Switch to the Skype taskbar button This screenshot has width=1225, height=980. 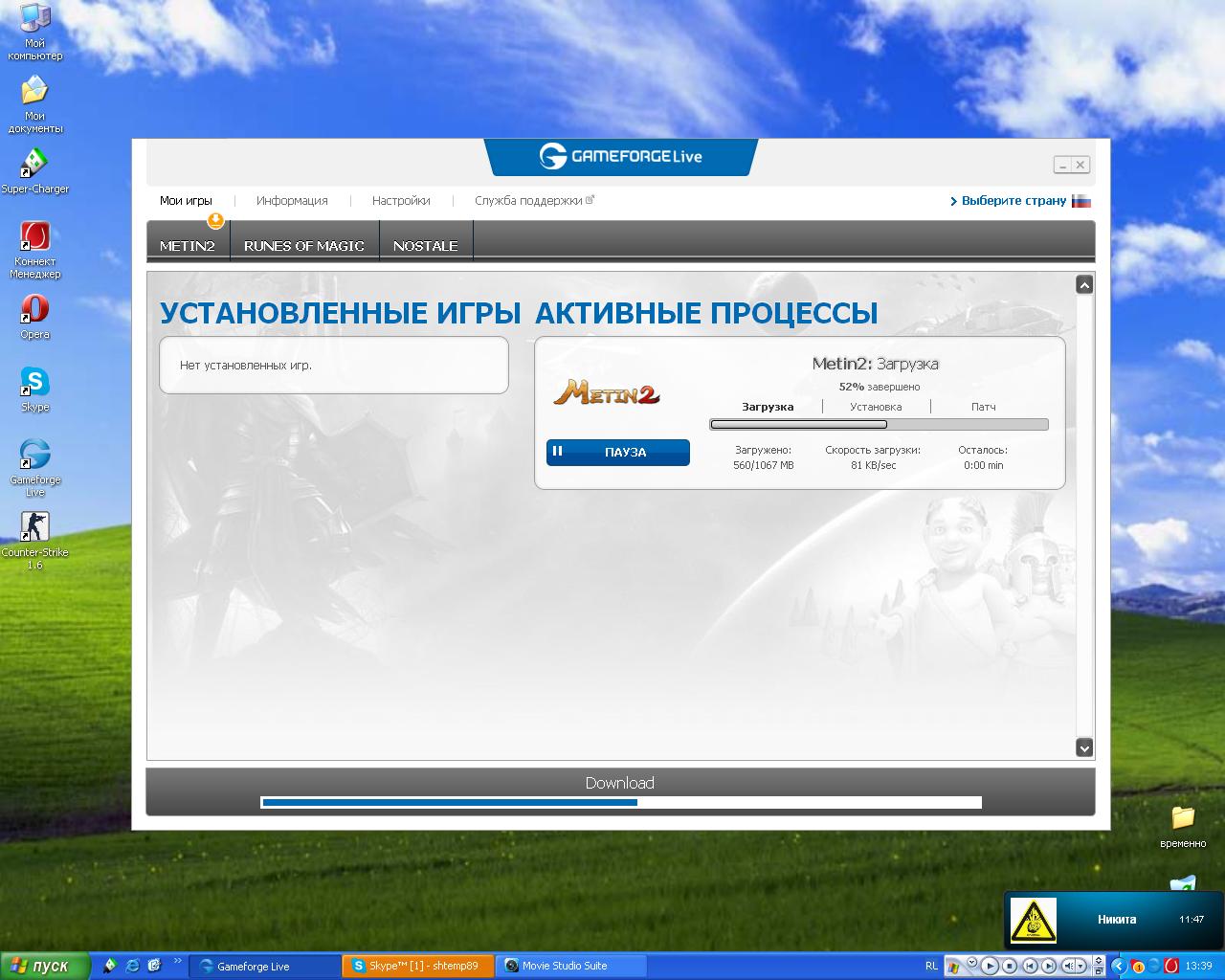(419, 966)
